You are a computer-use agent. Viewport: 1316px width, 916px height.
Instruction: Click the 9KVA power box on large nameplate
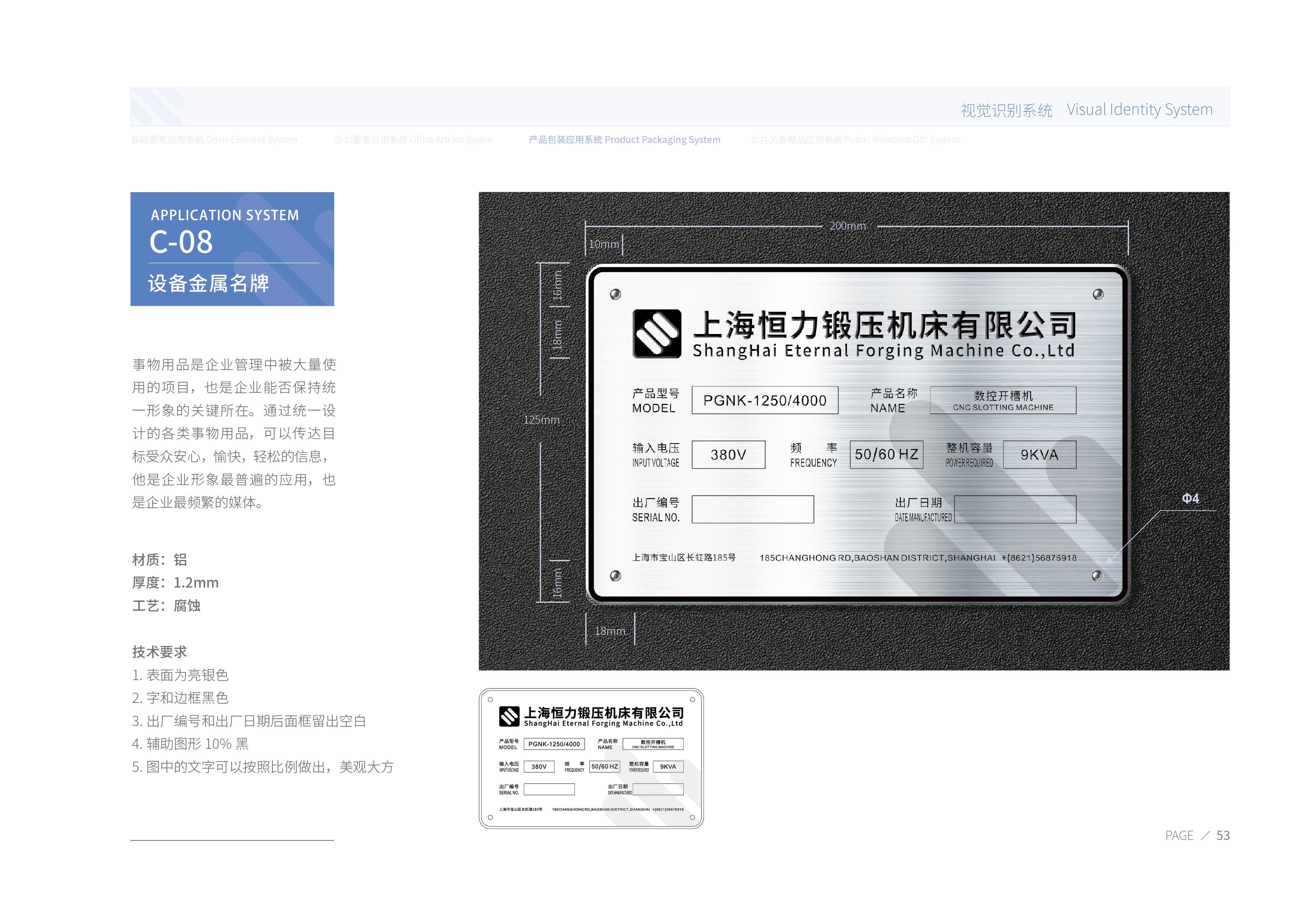(x=1040, y=455)
